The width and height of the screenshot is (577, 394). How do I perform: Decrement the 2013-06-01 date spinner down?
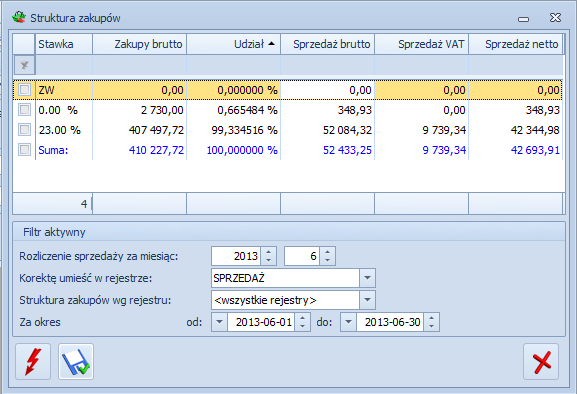point(302,327)
